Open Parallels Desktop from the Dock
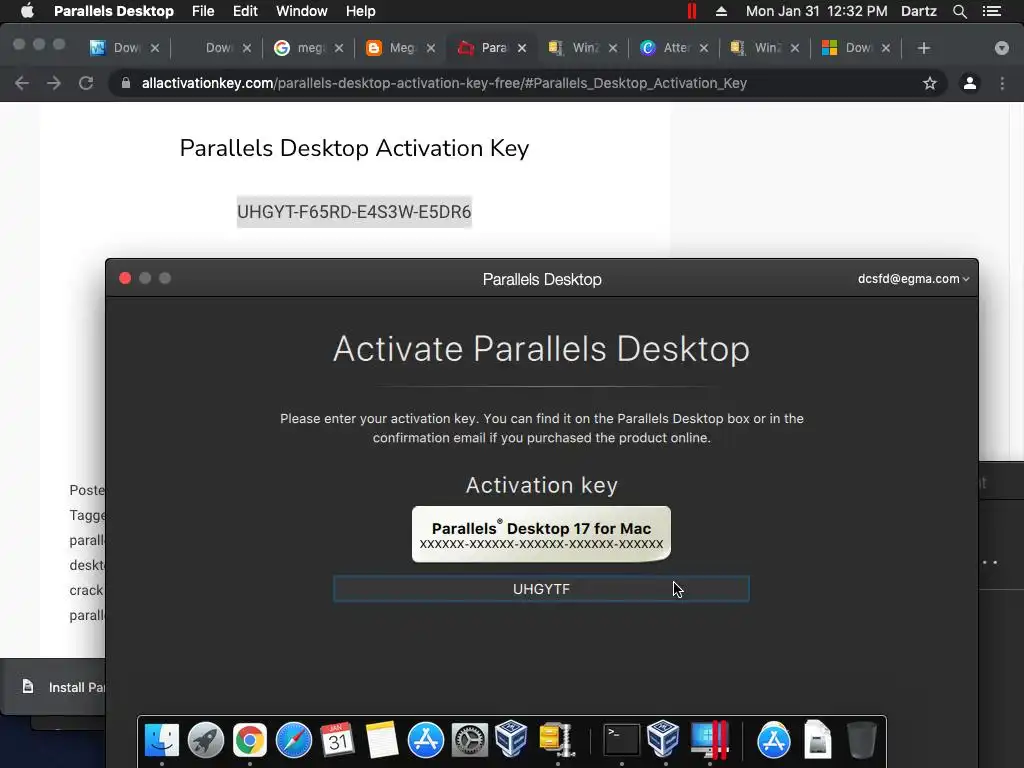Image resolution: width=1024 pixels, height=768 pixels. point(710,740)
